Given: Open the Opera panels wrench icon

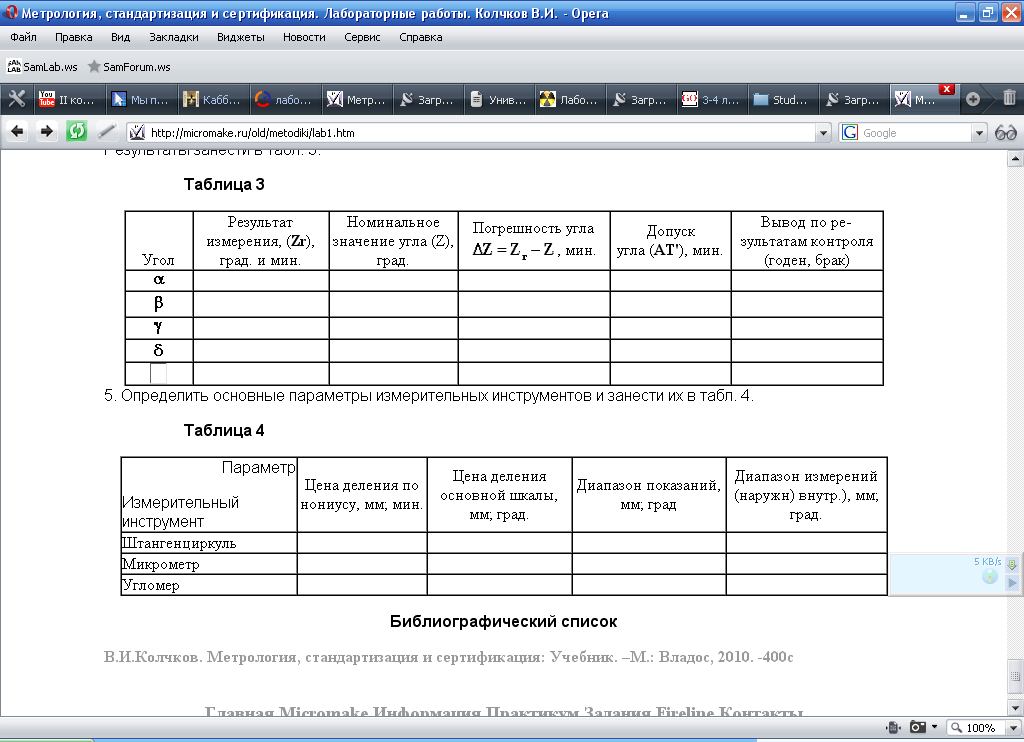Looking at the screenshot, I should [16, 99].
